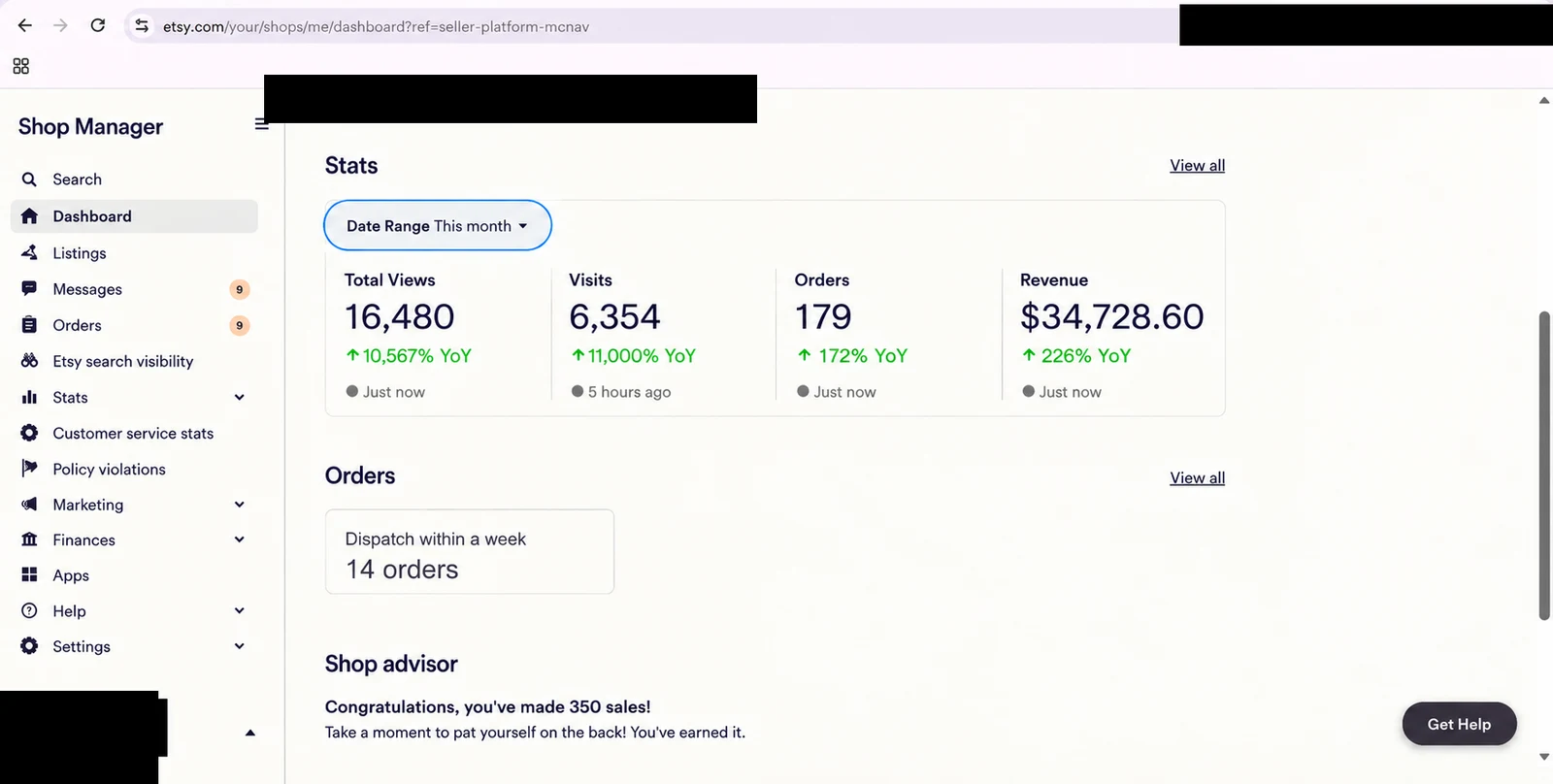Open the account menu caret at sidebar bottom
The width and height of the screenshot is (1553, 784).
[x=250, y=733]
